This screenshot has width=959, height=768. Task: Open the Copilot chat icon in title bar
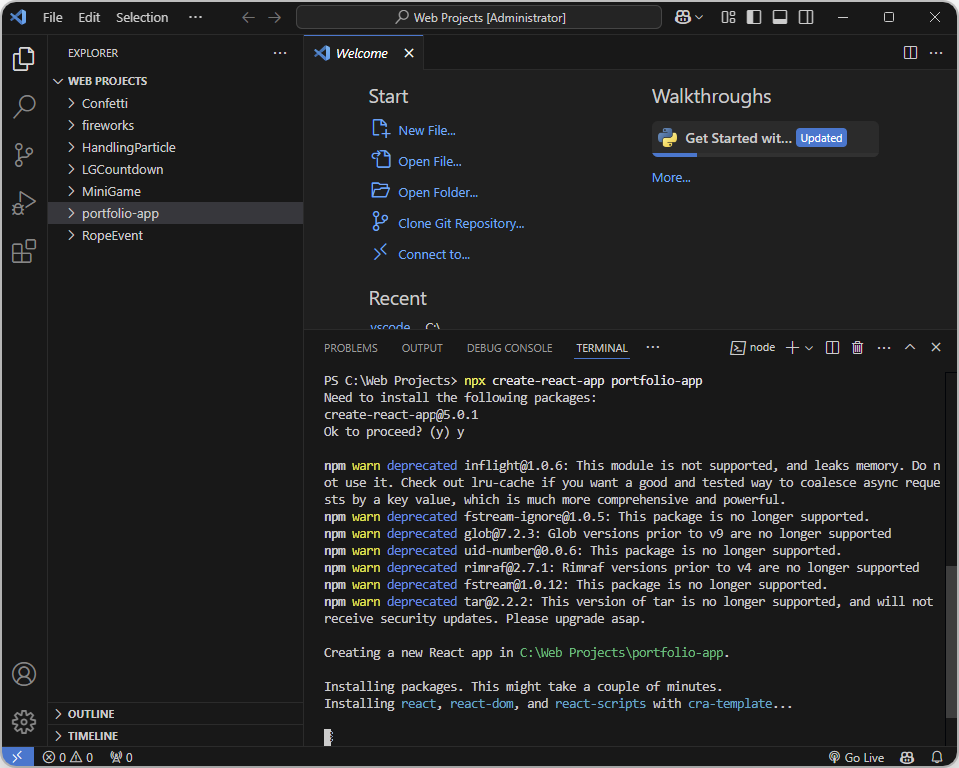(x=683, y=17)
